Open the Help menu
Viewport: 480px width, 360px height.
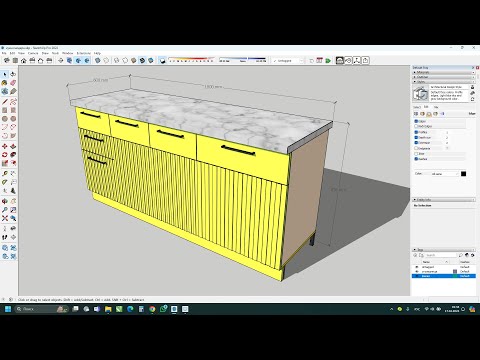(x=97, y=53)
